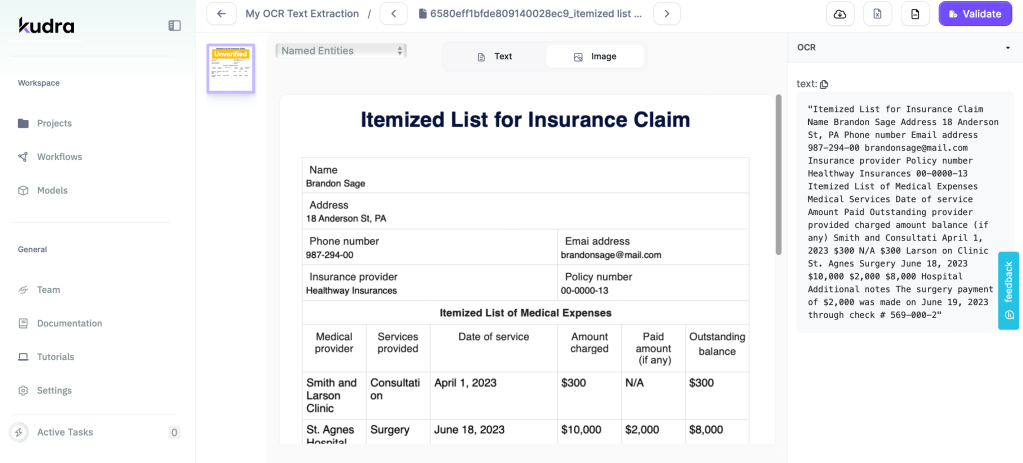1023x463 pixels.
Task: Click email 'brandonsage@mail.com' in document
Action: click(x=611, y=255)
